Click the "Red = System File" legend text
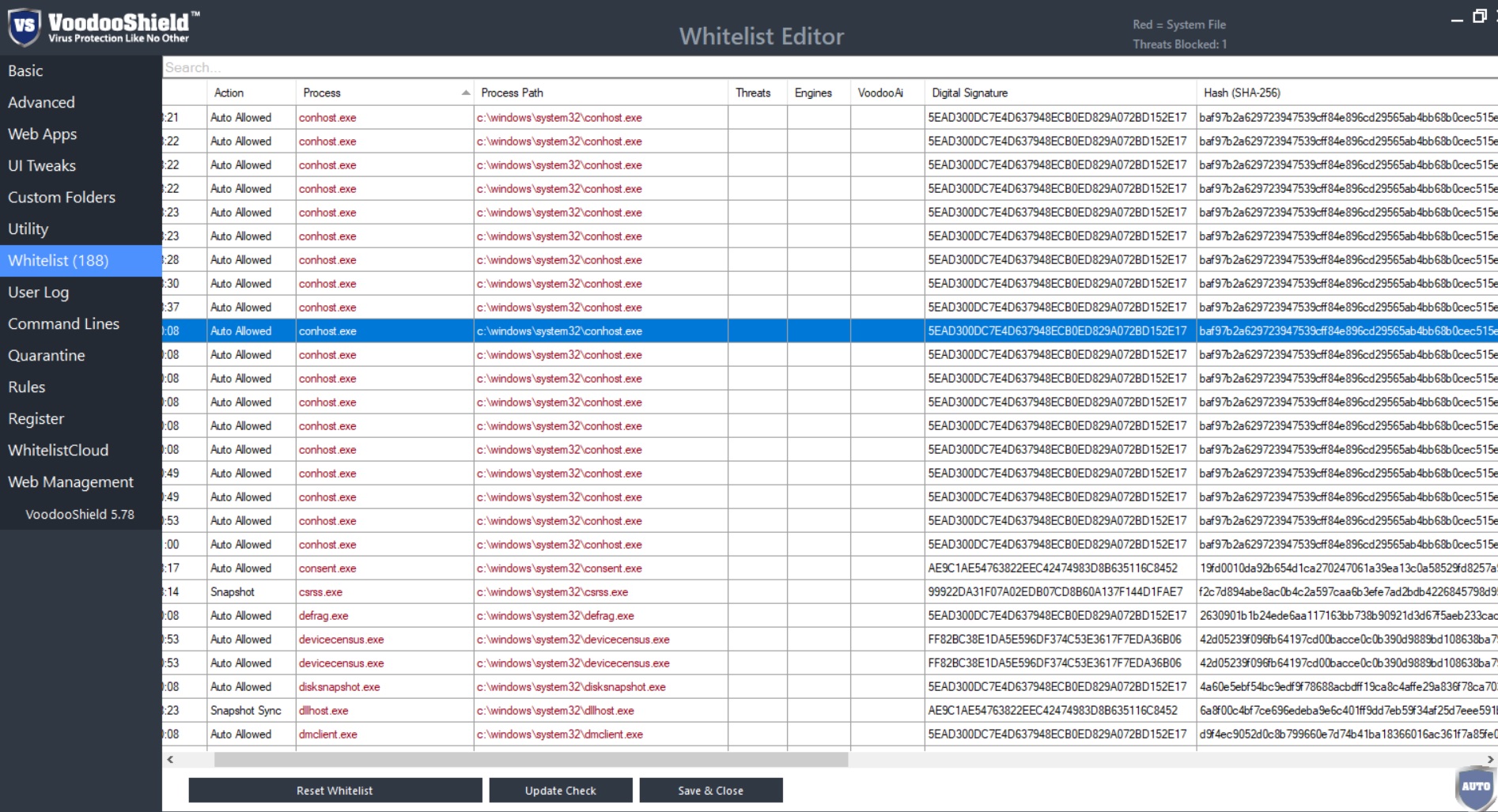Image resolution: width=1498 pixels, height=812 pixels. (x=1179, y=25)
